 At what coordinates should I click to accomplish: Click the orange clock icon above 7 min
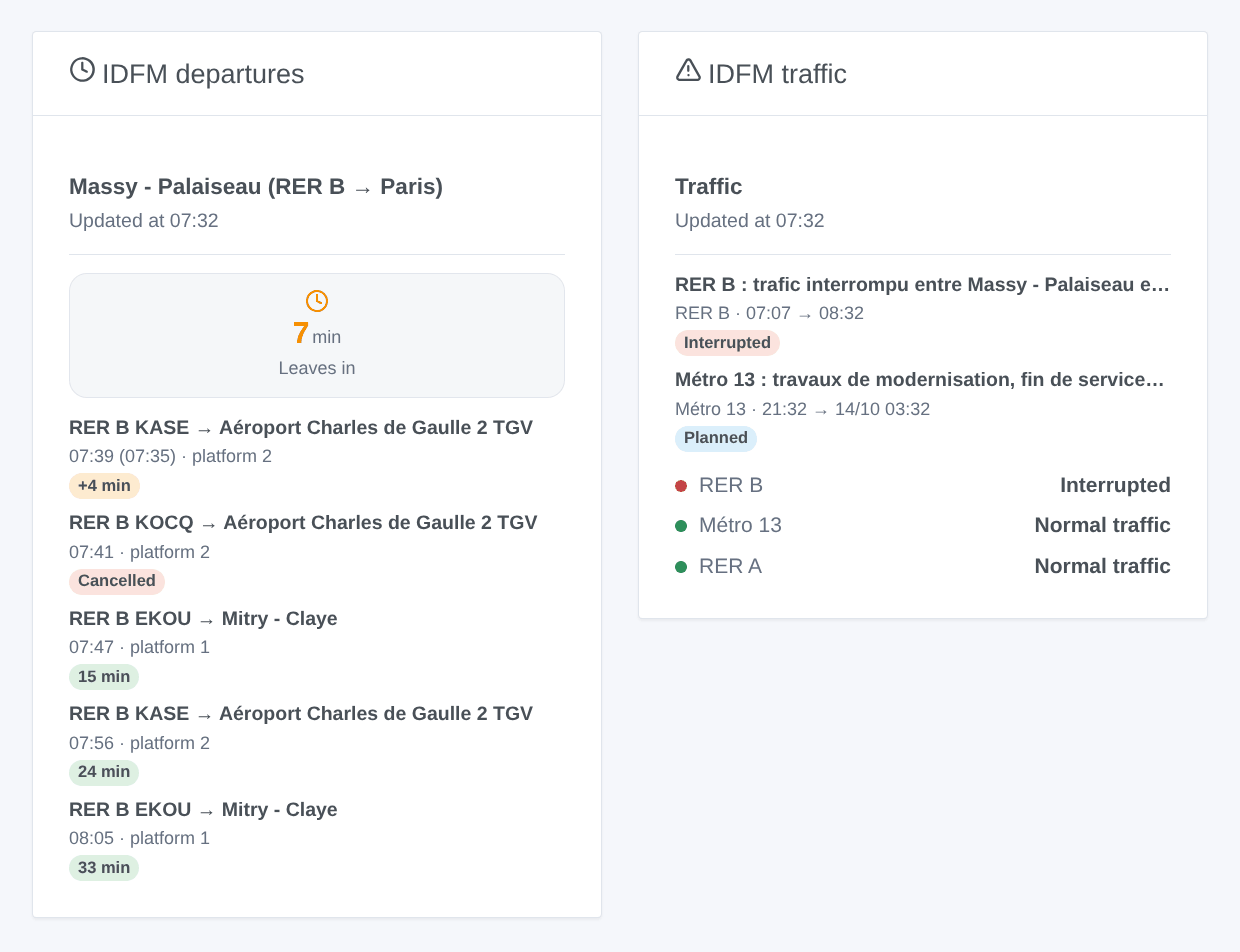(x=317, y=301)
